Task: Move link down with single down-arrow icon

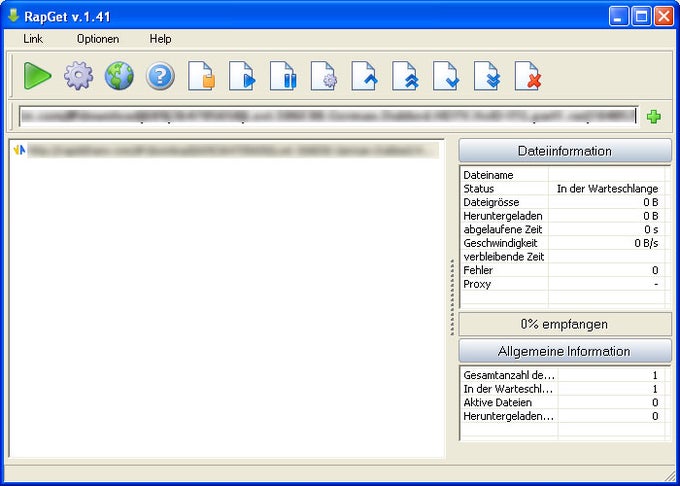Action: point(446,76)
